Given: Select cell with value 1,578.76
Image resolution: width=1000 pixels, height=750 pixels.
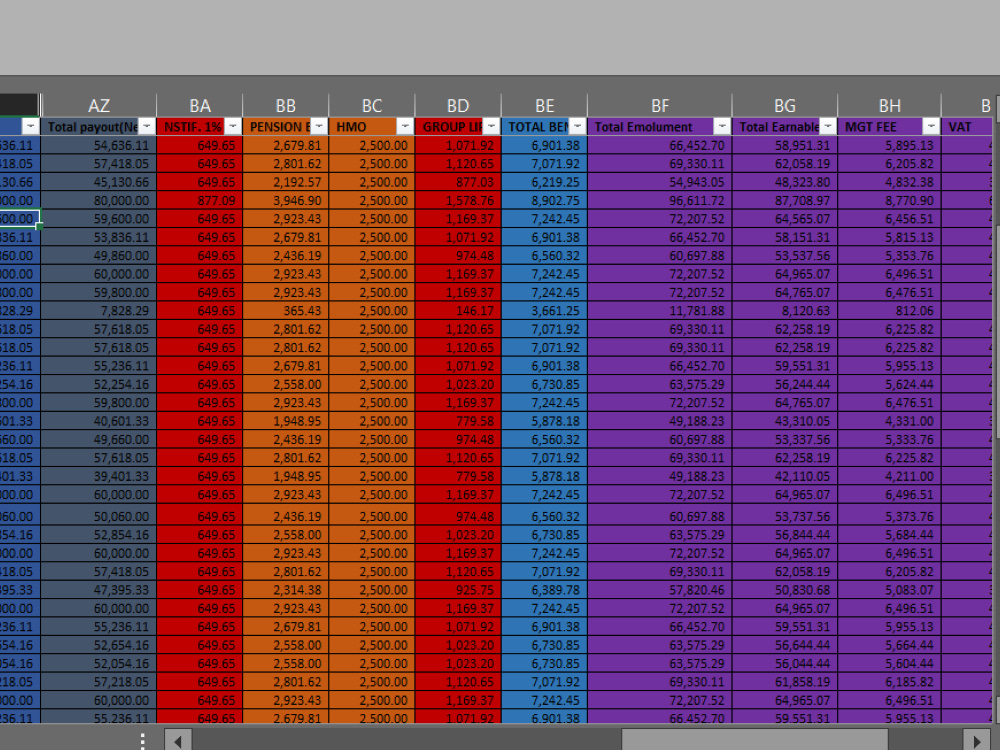Looking at the screenshot, I should (x=458, y=200).
